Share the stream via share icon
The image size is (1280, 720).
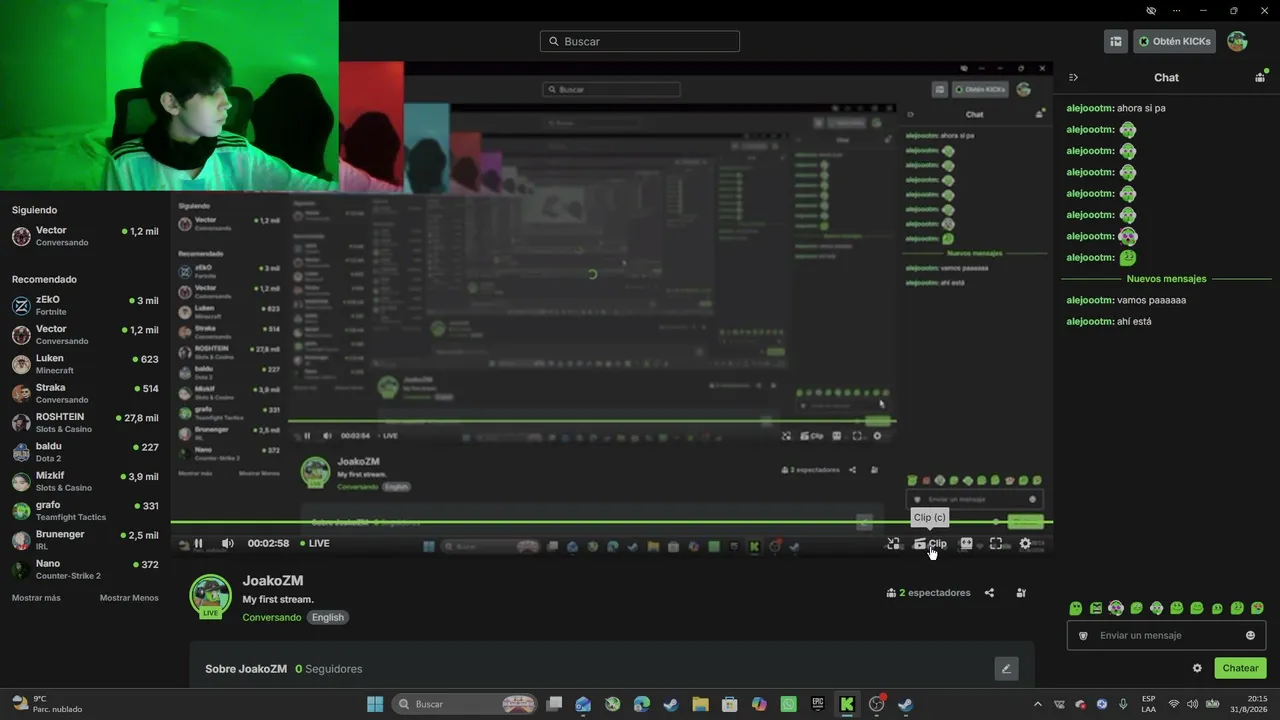989,593
